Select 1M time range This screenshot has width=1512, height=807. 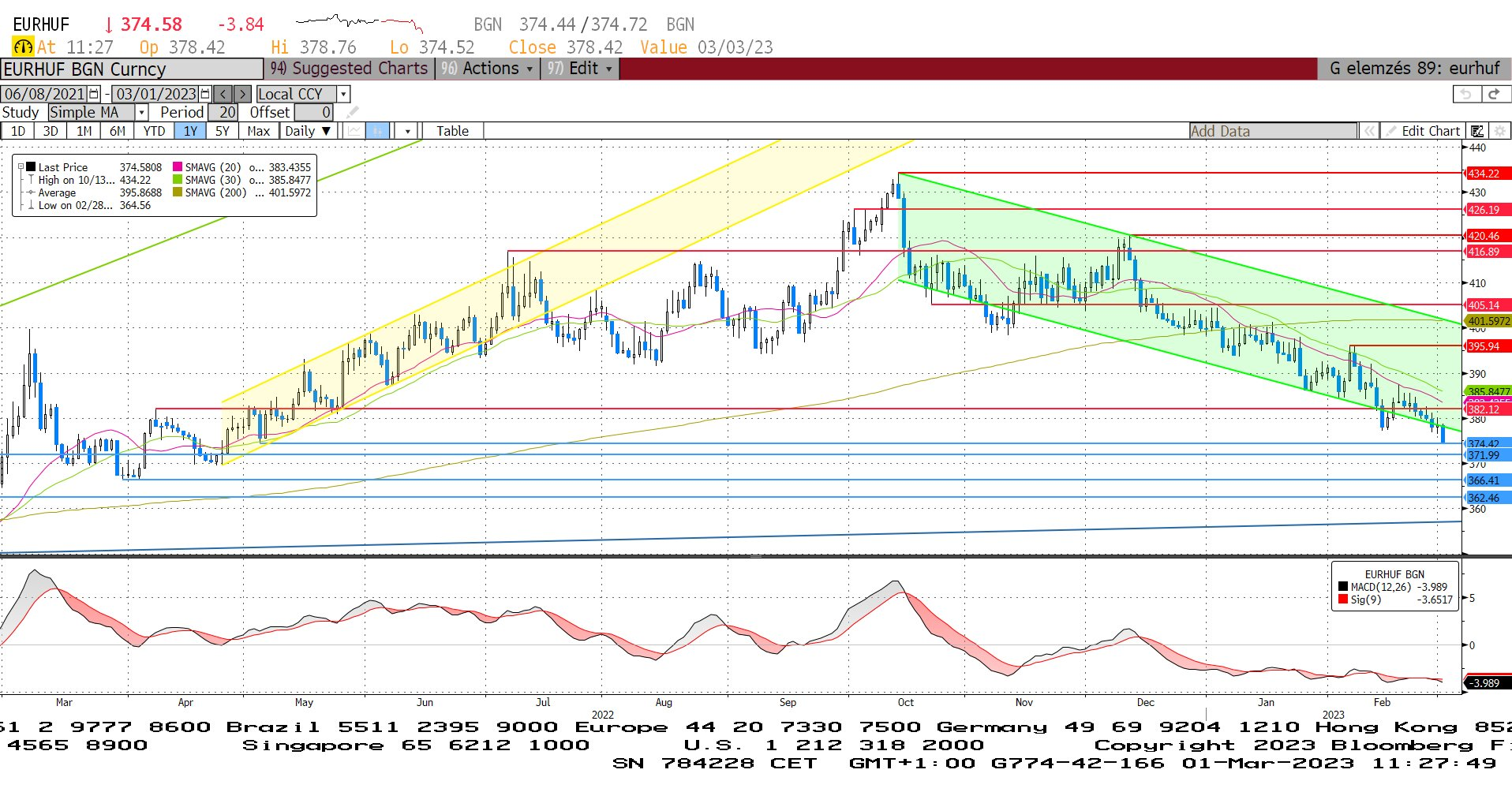click(x=84, y=131)
